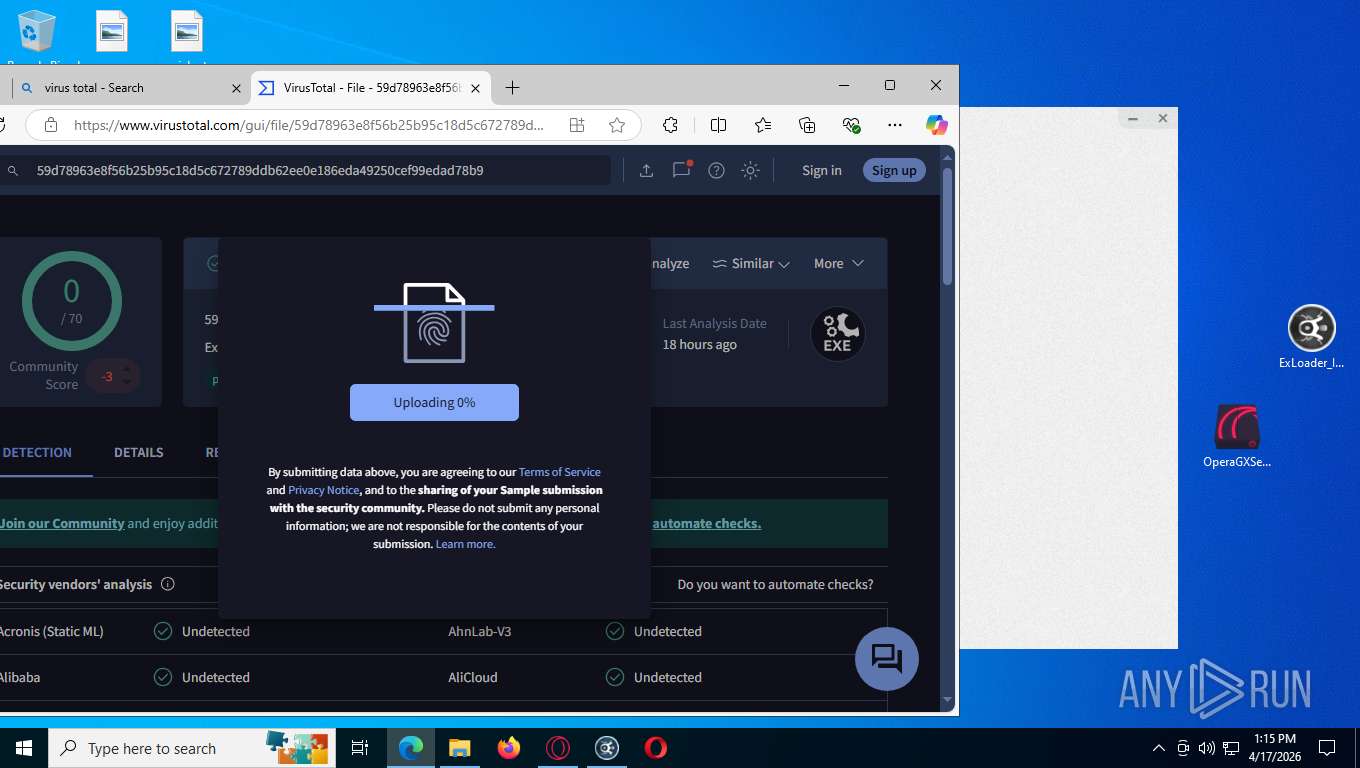The width and height of the screenshot is (1360, 768).
Task: Click the Uploading 0% button
Action: [x=434, y=402]
